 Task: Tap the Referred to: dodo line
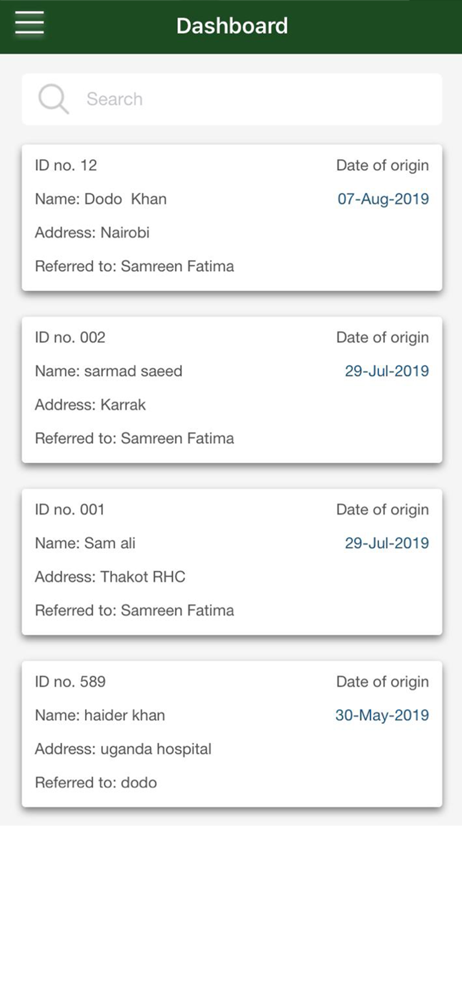point(96,783)
